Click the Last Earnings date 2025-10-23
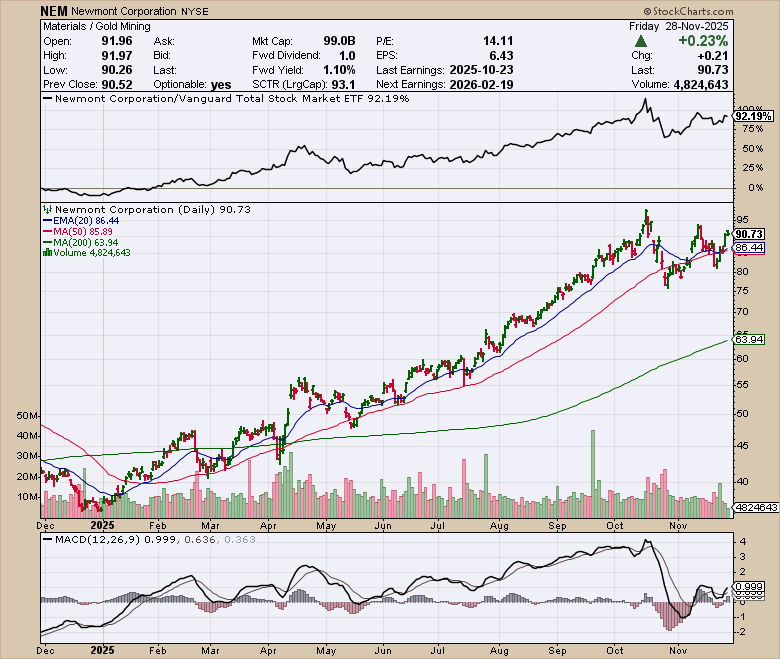Screen dimensions: 780x659 point(481,70)
